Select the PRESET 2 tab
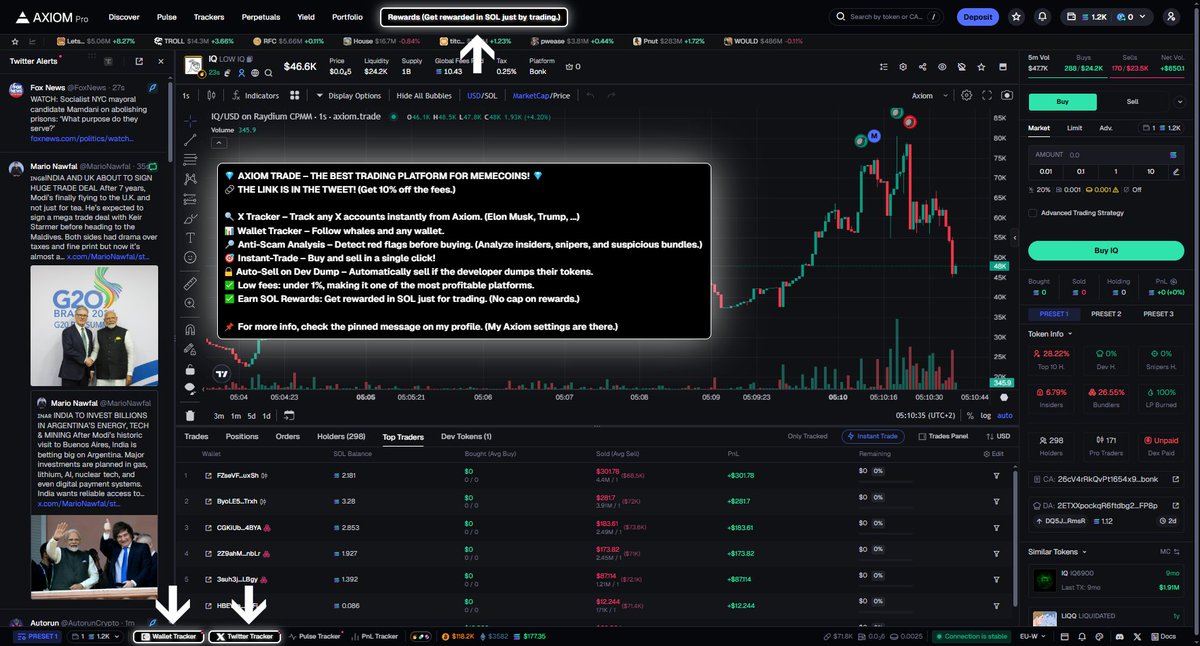 (x=1106, y=314)
